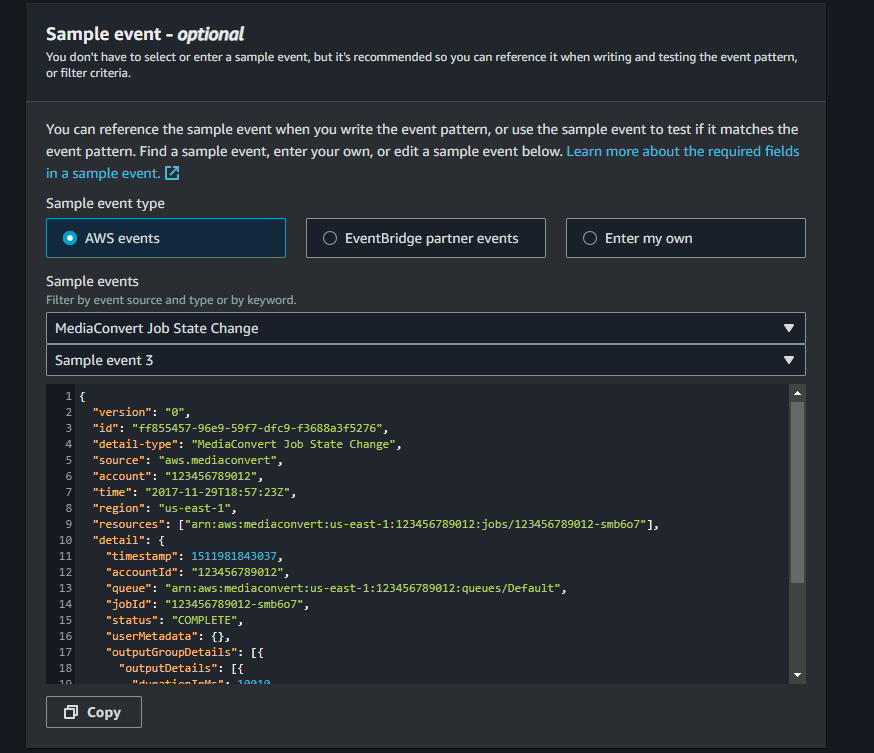
Task: Open 'Learn more about the required fields' link
Action: click(x=682, y=151)
